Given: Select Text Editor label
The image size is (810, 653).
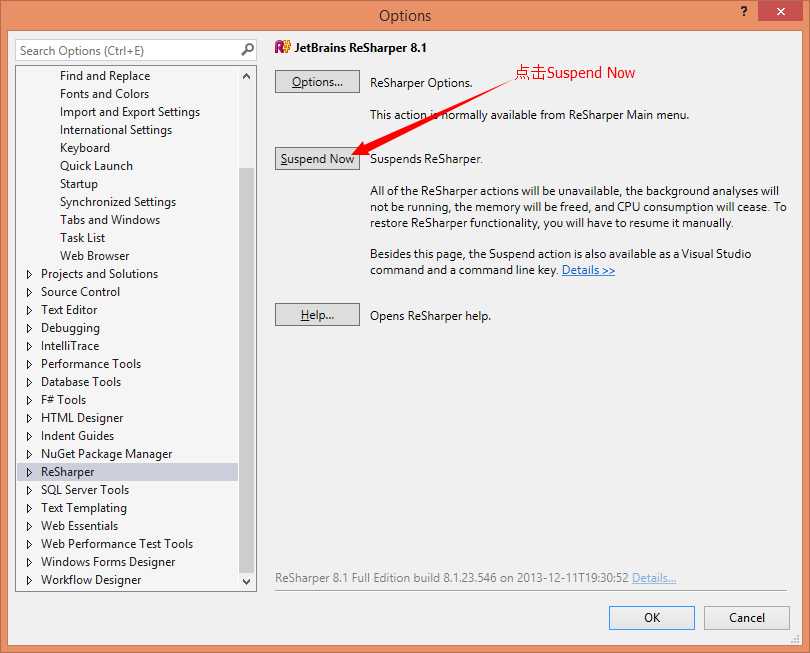Looking at the screenshot, I should [69, 310].
